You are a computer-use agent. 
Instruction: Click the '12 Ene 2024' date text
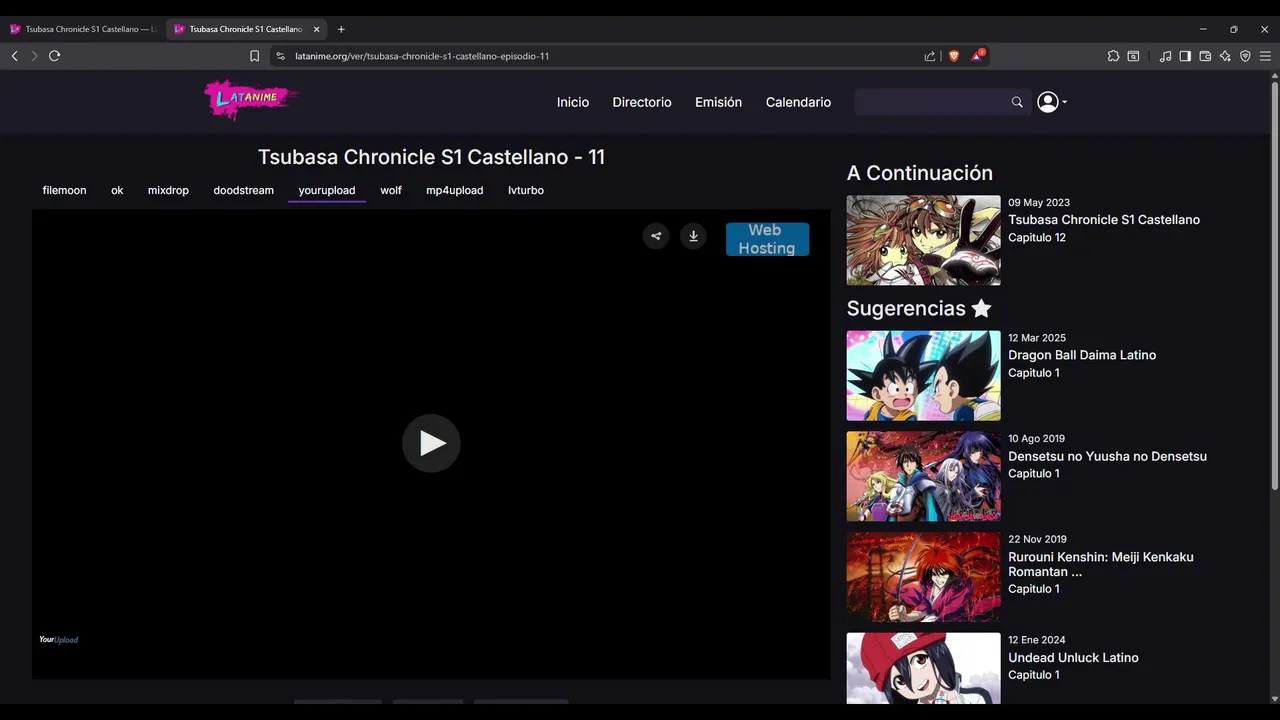click(x=1037, y=640)
